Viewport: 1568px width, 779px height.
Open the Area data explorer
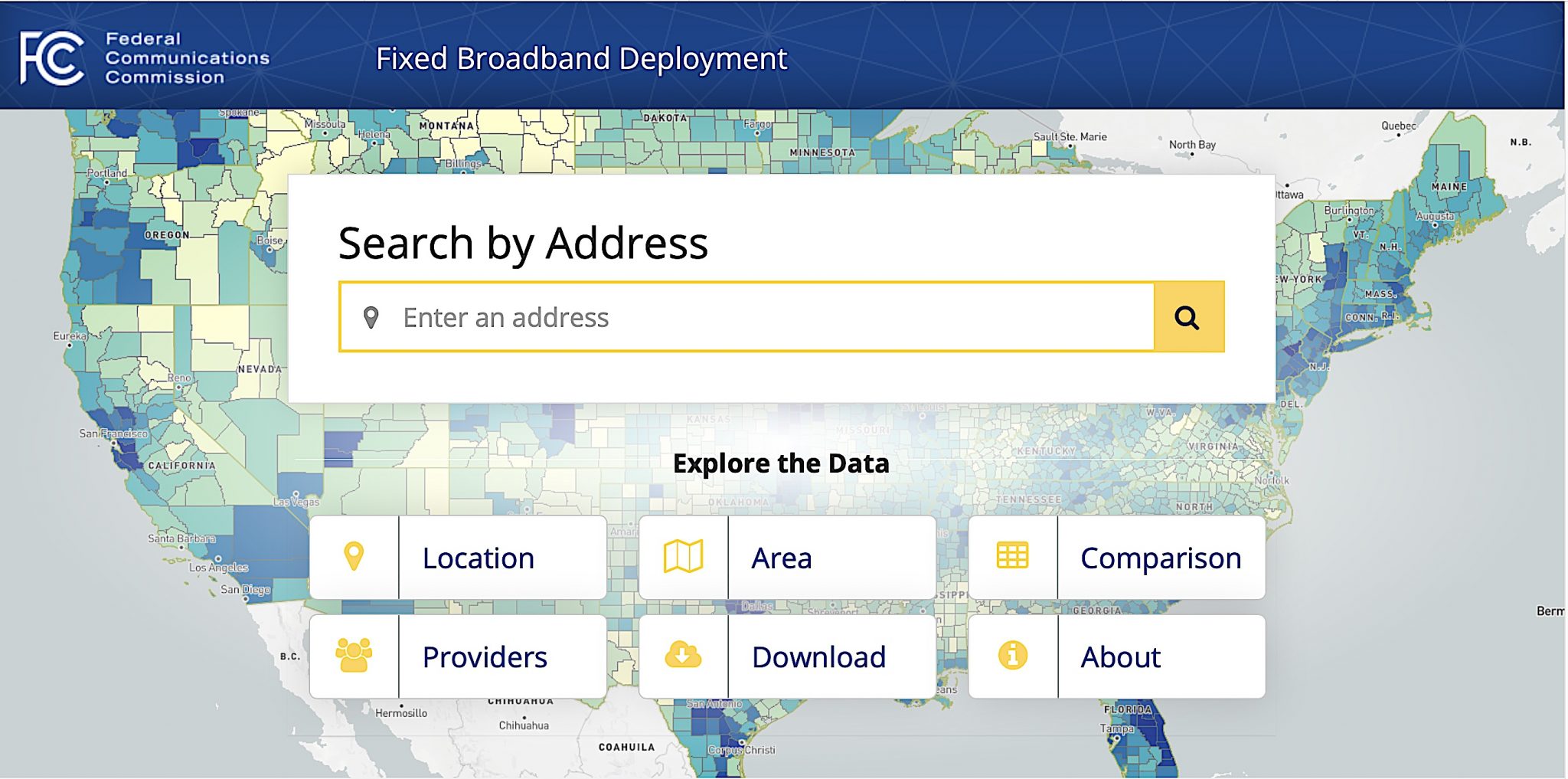[782, 558]
